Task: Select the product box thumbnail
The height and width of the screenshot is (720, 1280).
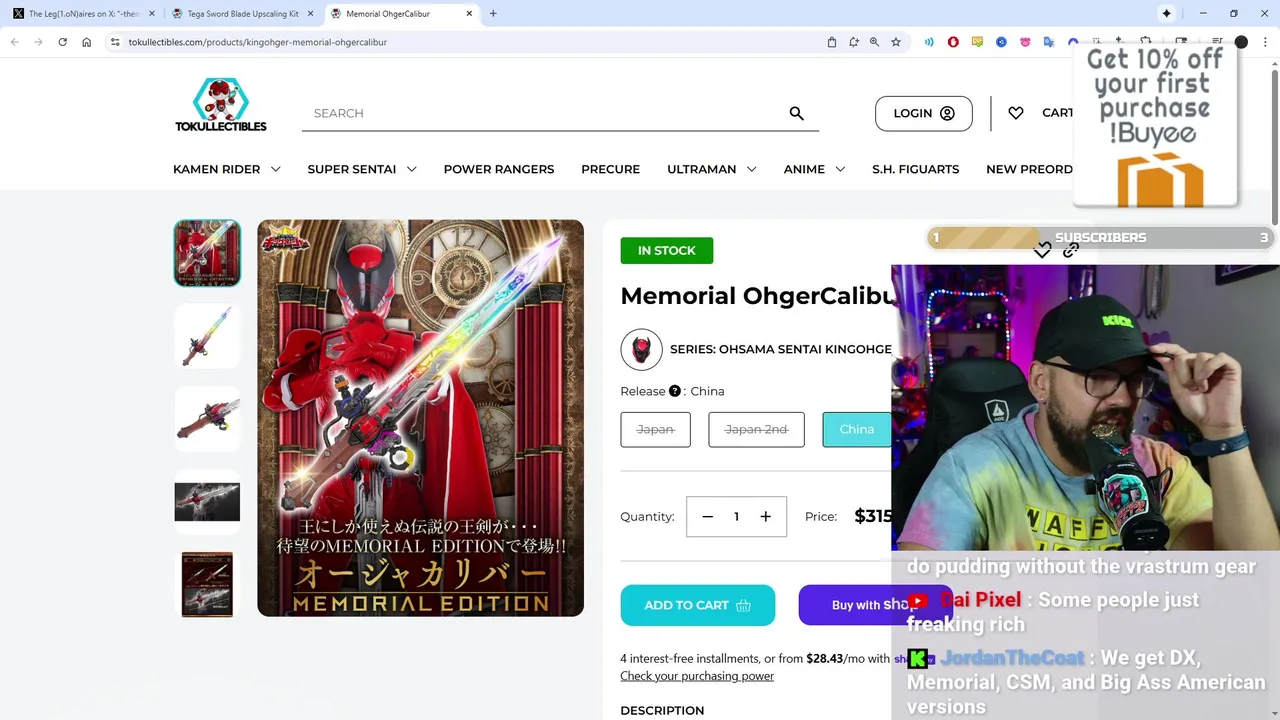Action: tap(207, 584)
